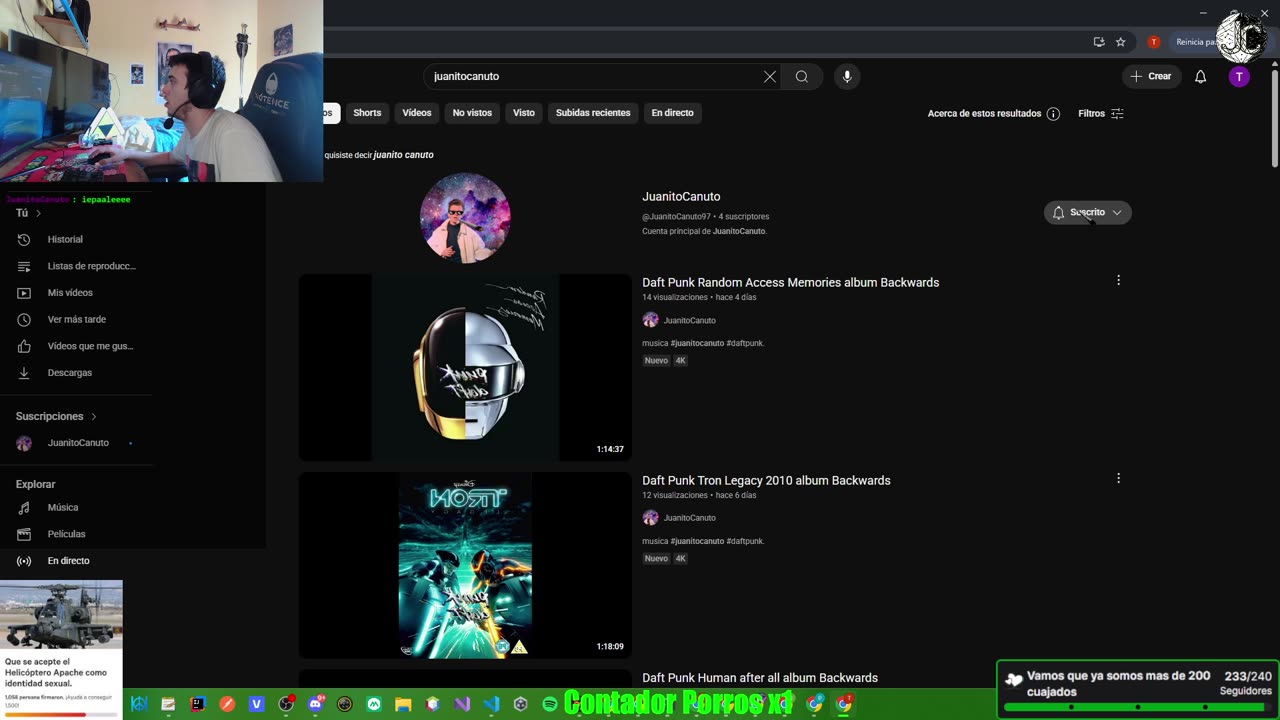The width and height of the screenshot is (1280, 720).
Task: Open the JuanitoCanuto channel name result
Action: (x=681, y=197)
